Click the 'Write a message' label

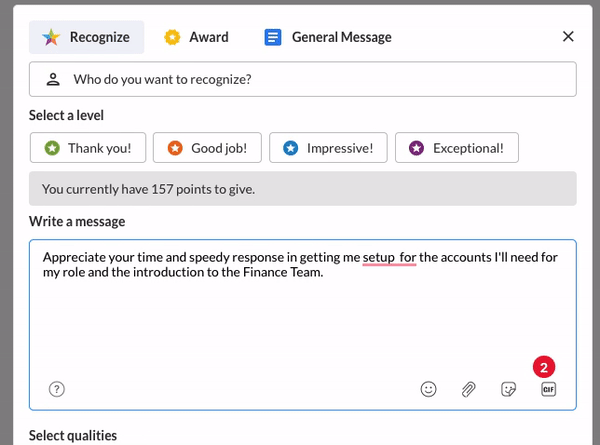77,221
